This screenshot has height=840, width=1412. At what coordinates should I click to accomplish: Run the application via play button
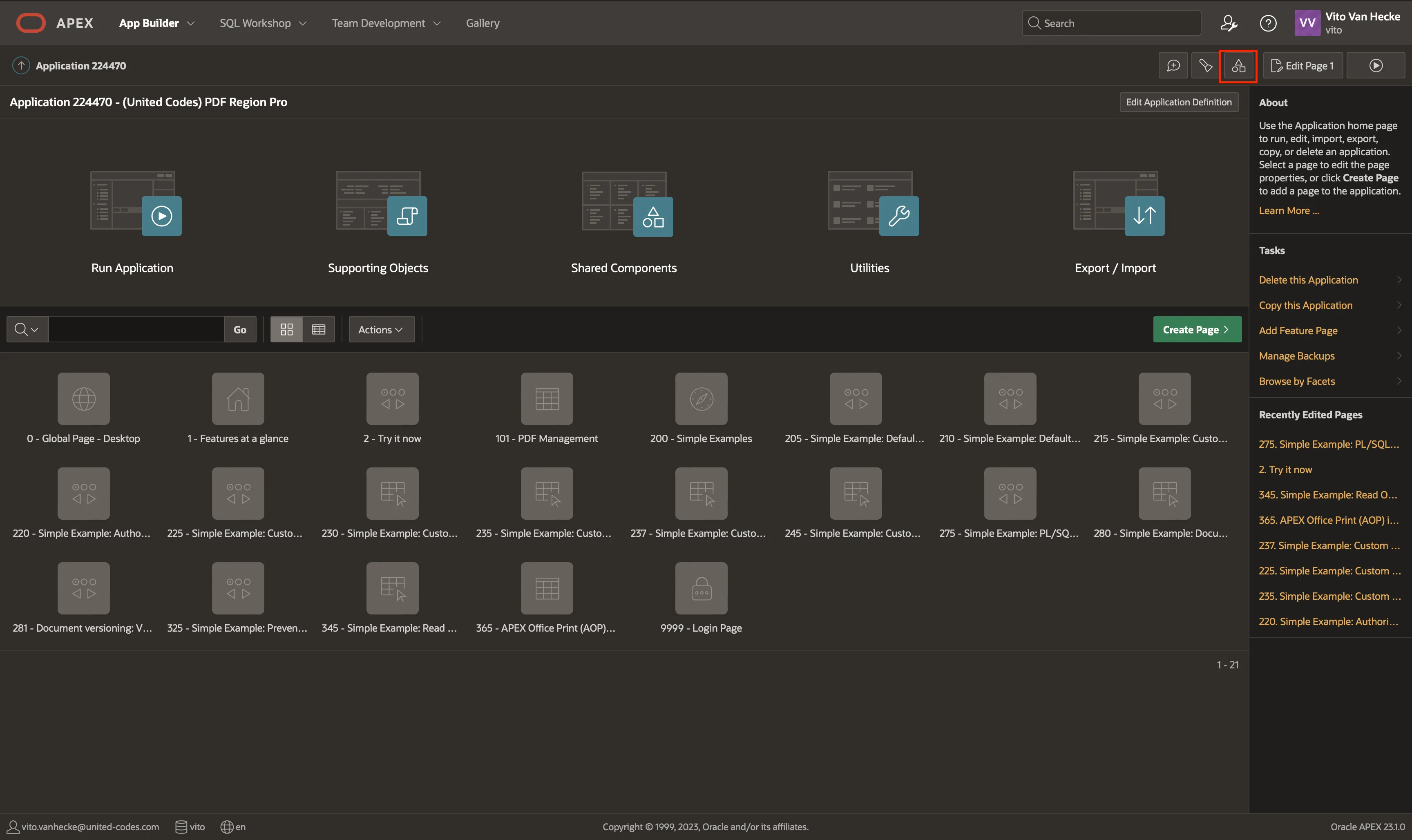[x=1376, y=66]
